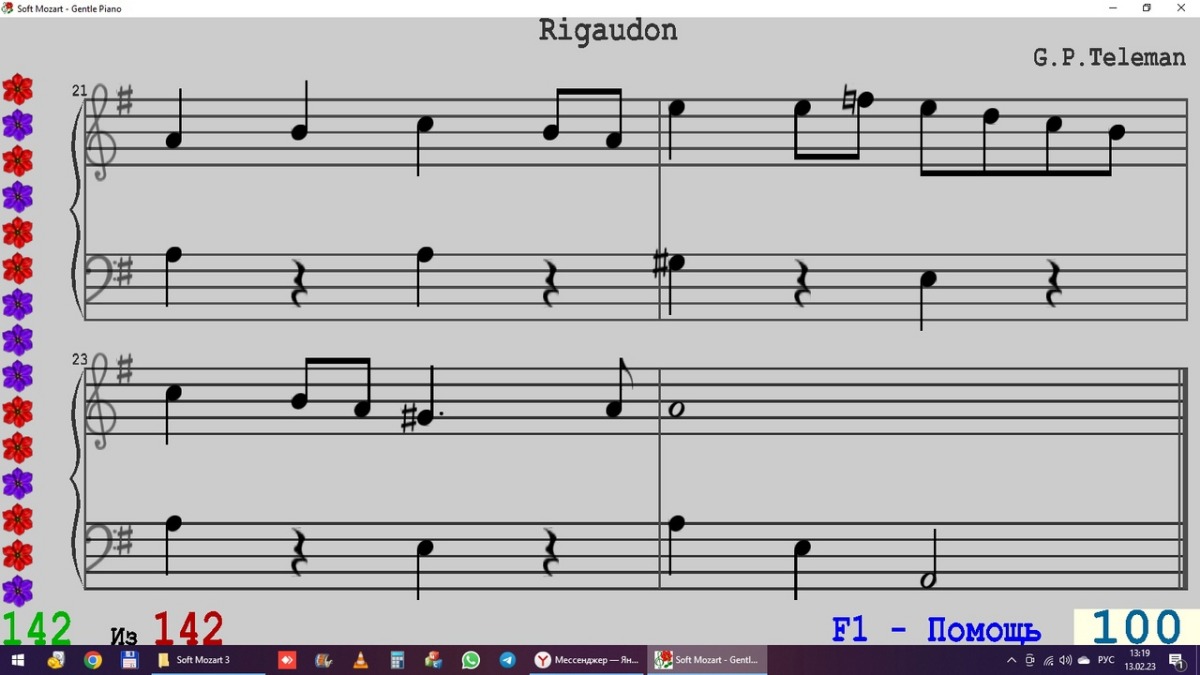This screenshot has width=1200, height=675.
Task: Click the green 142 counter
Action: pos(37,629)
